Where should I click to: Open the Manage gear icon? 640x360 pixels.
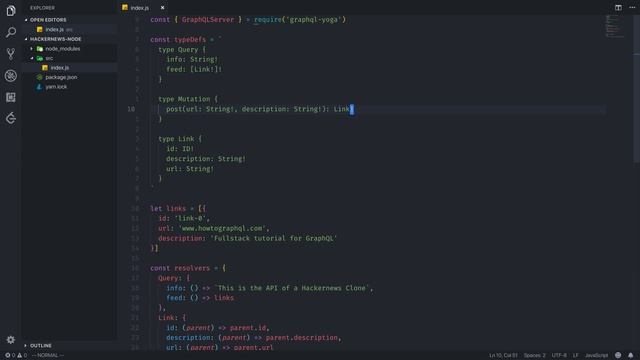[x=11, y=340]
